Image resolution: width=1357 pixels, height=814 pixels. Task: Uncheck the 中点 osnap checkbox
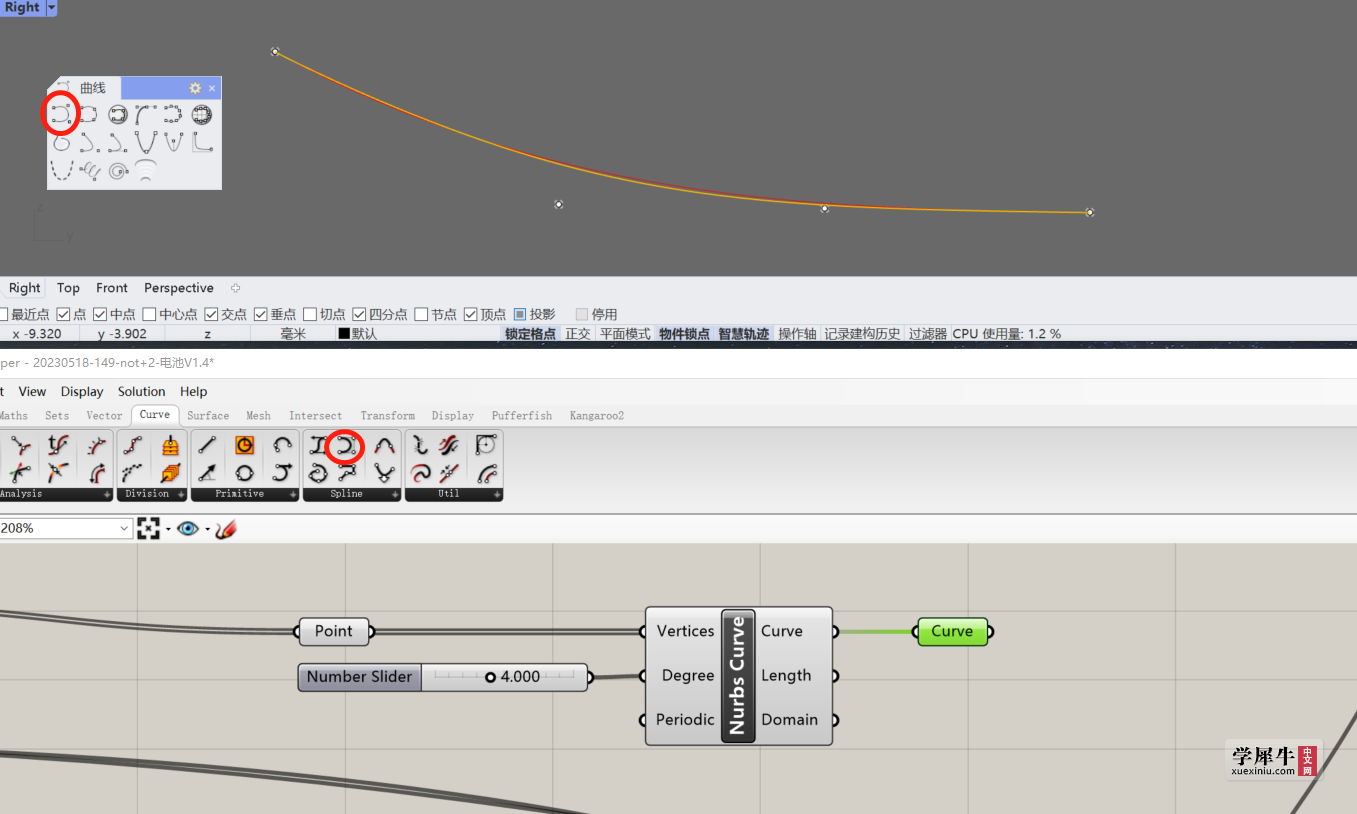point(100,314)
